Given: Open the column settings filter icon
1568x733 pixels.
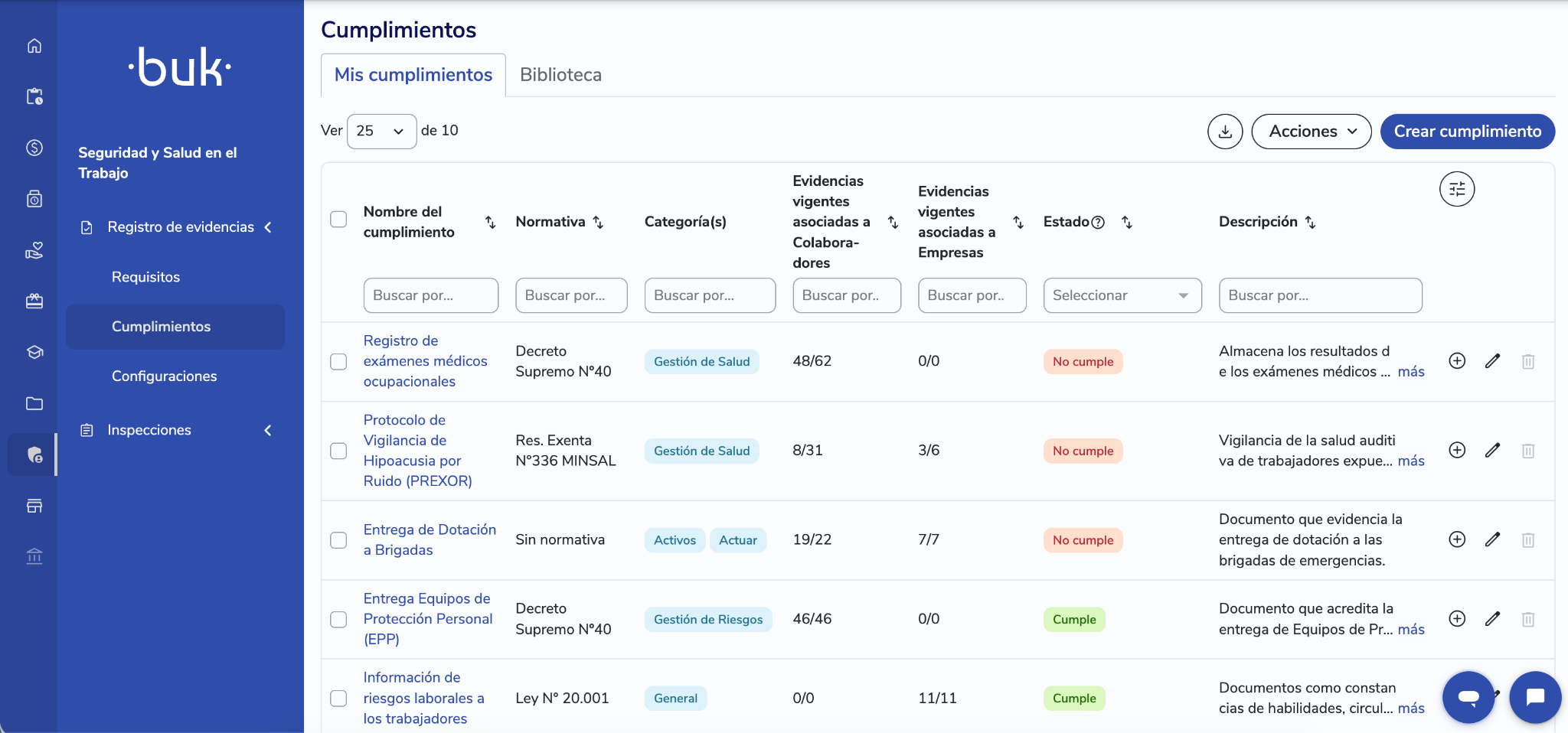Looking at the screenshot, I should point(1457,189).
